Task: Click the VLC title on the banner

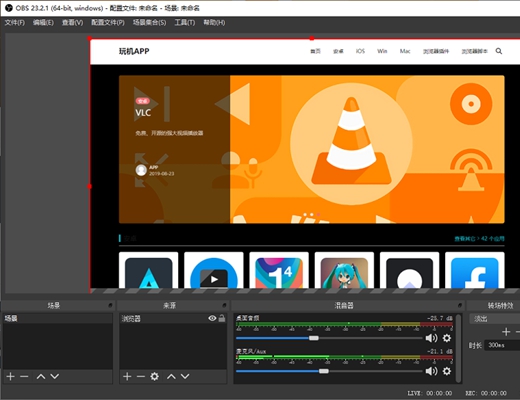Action: (143, 113)
